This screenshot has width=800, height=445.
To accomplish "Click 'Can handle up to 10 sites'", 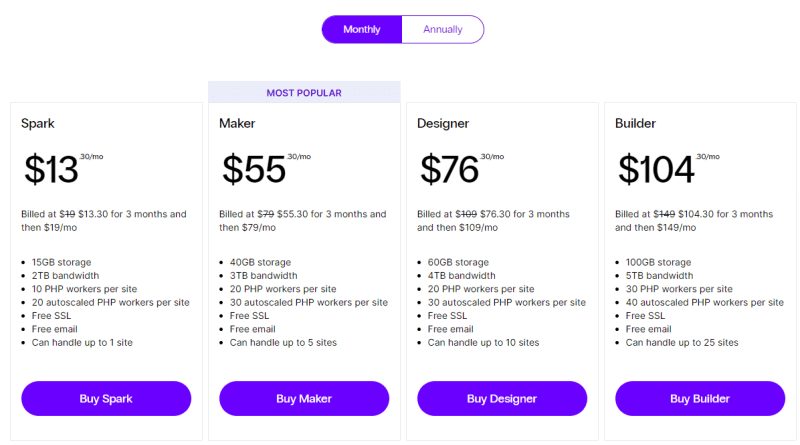I will [483, 342].
